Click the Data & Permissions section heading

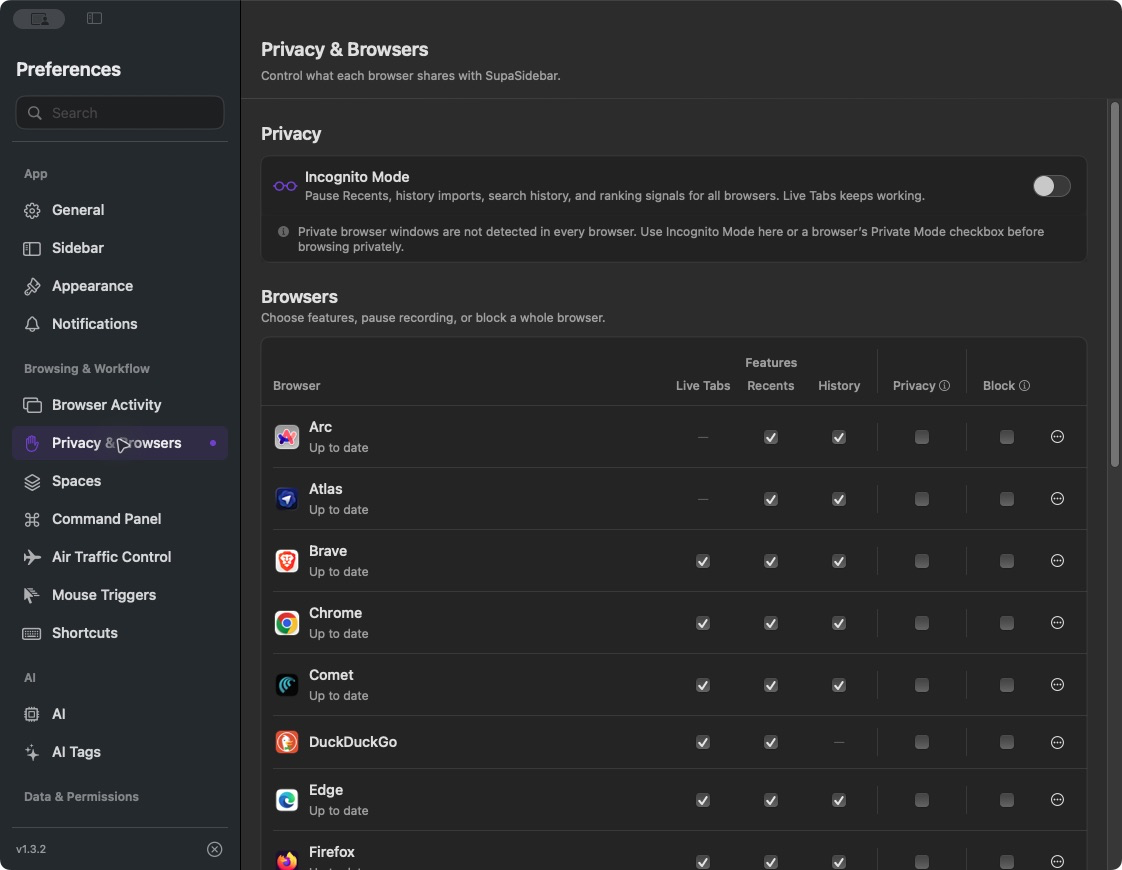(x=82, y=796)
